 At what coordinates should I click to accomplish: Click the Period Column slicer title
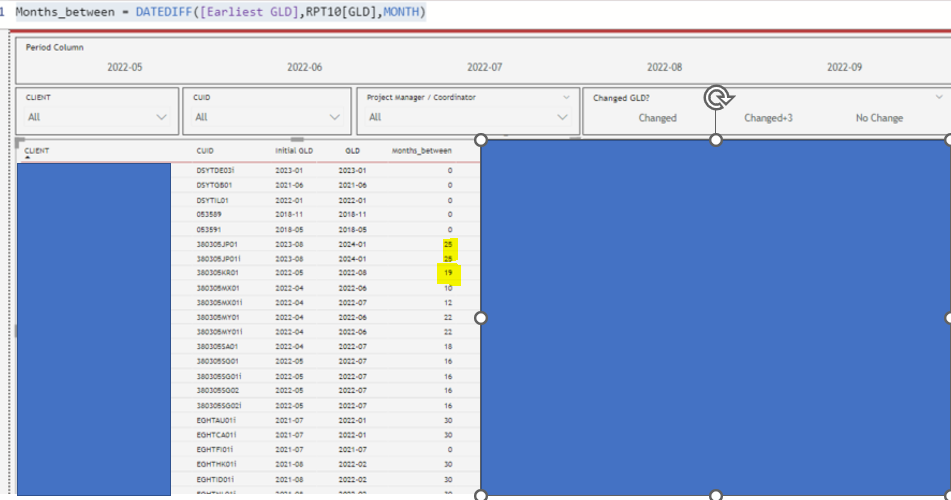[55, 47]
